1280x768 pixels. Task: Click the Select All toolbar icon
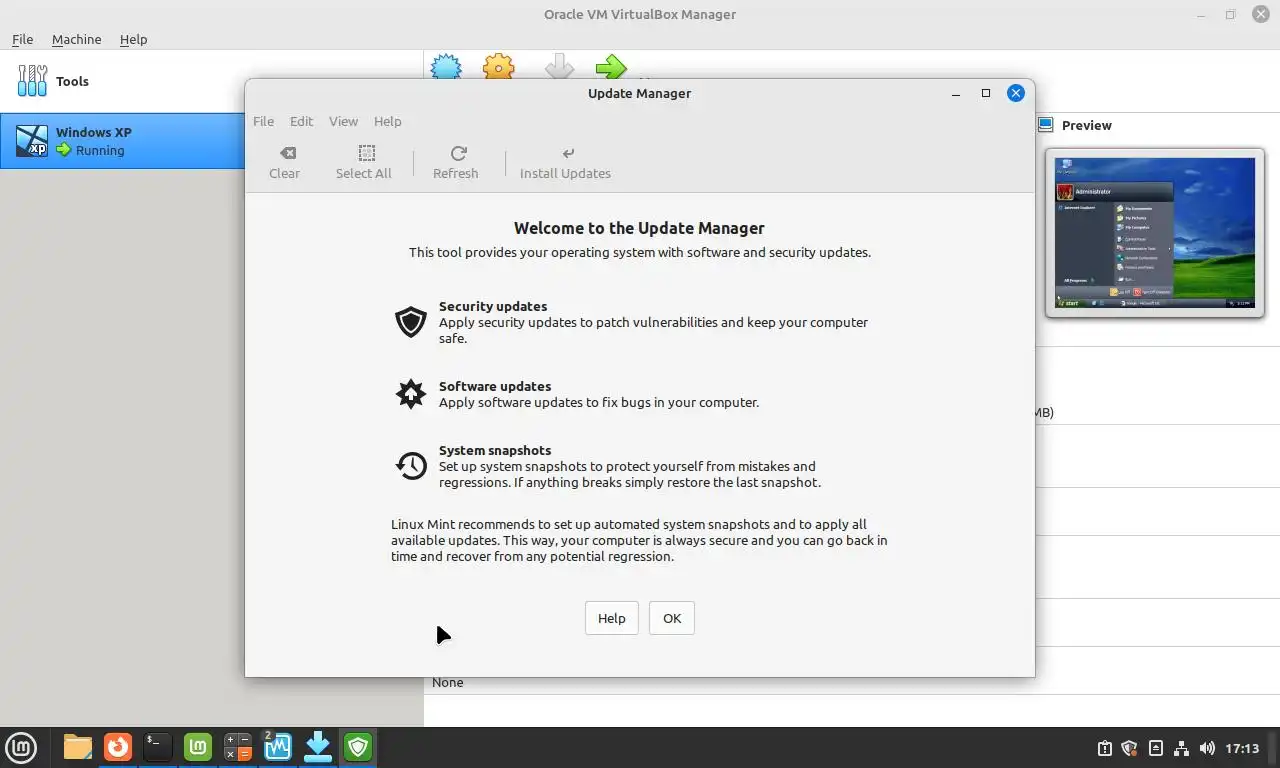coord(367,153)
